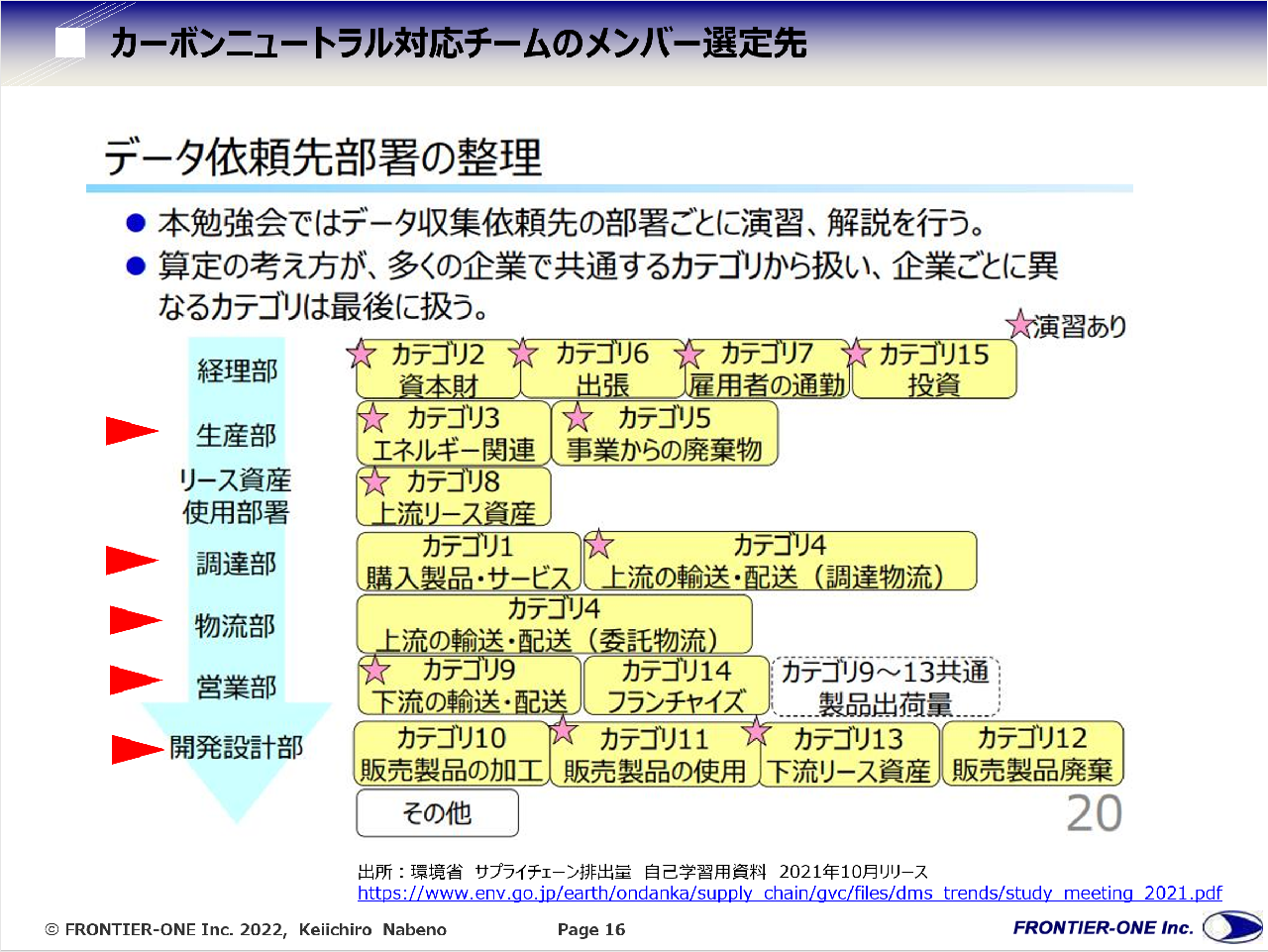
Task: Click the pink star in the 演習あり legend
Action: coord(1019,324)
